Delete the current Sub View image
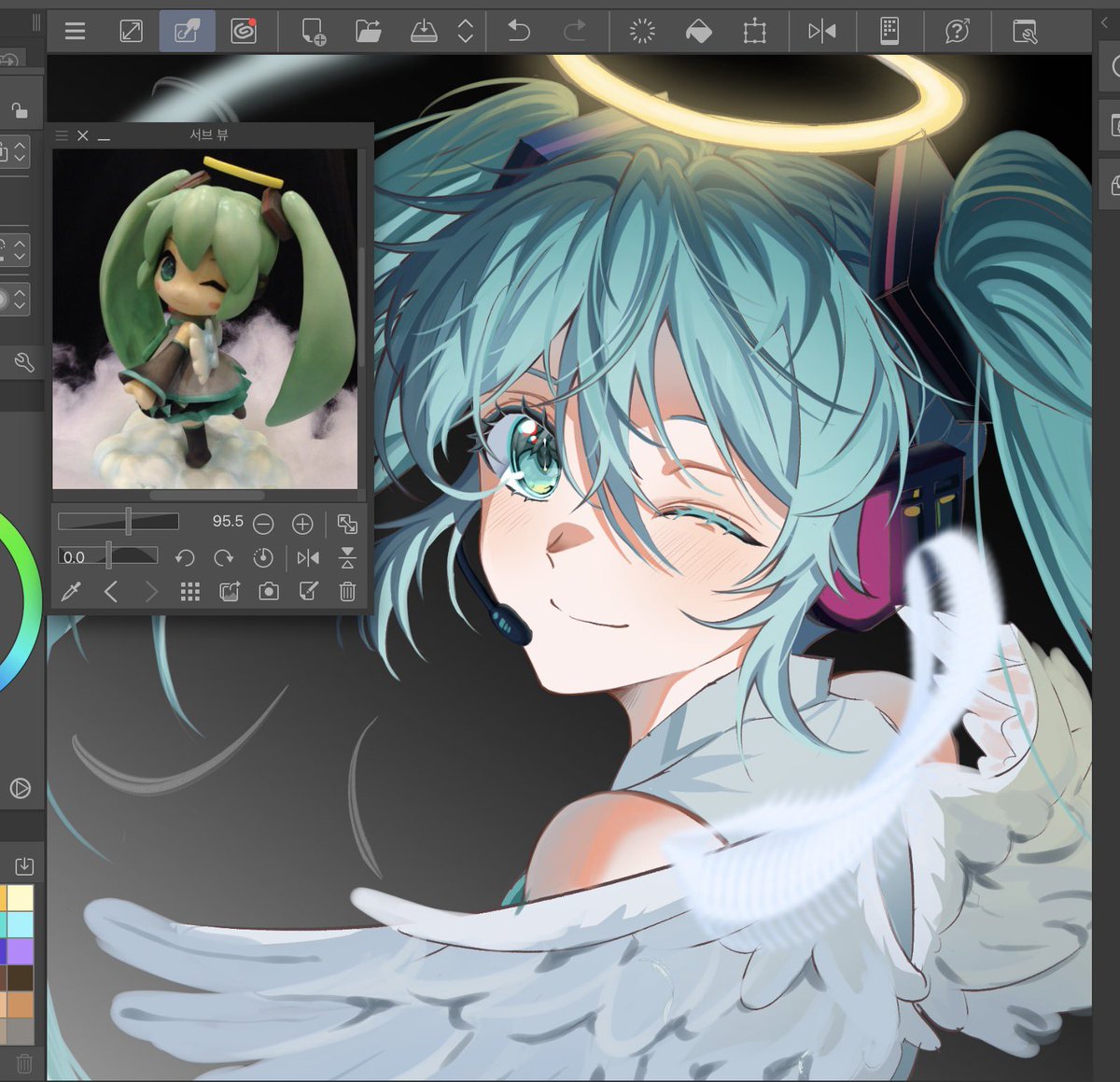 click(347, 591)
